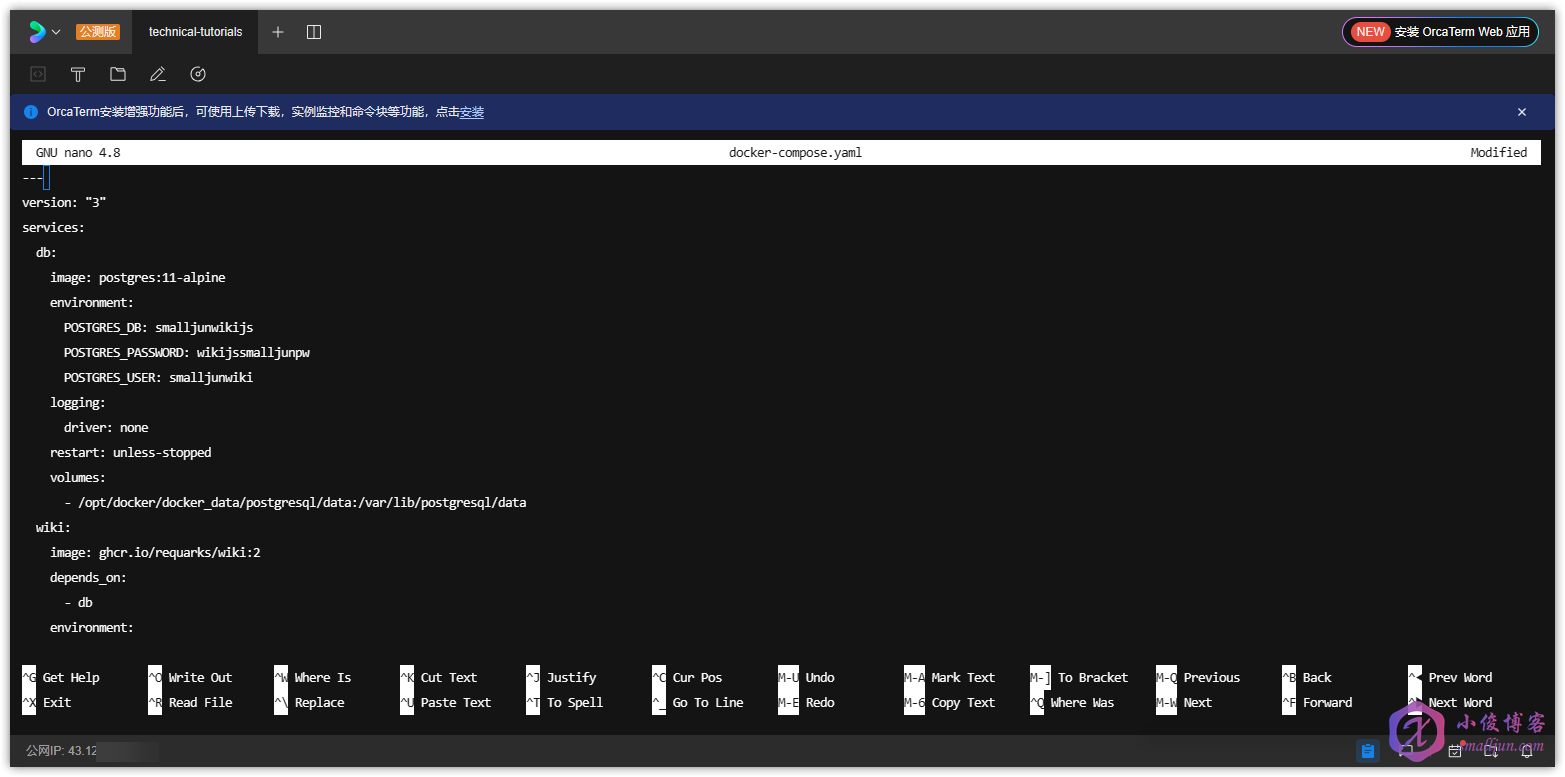Image resolution: width=1565 pixels, height=777 pixels.
Task: Click the ^X Exit shortcut
Action: click(x=47, y=703)
